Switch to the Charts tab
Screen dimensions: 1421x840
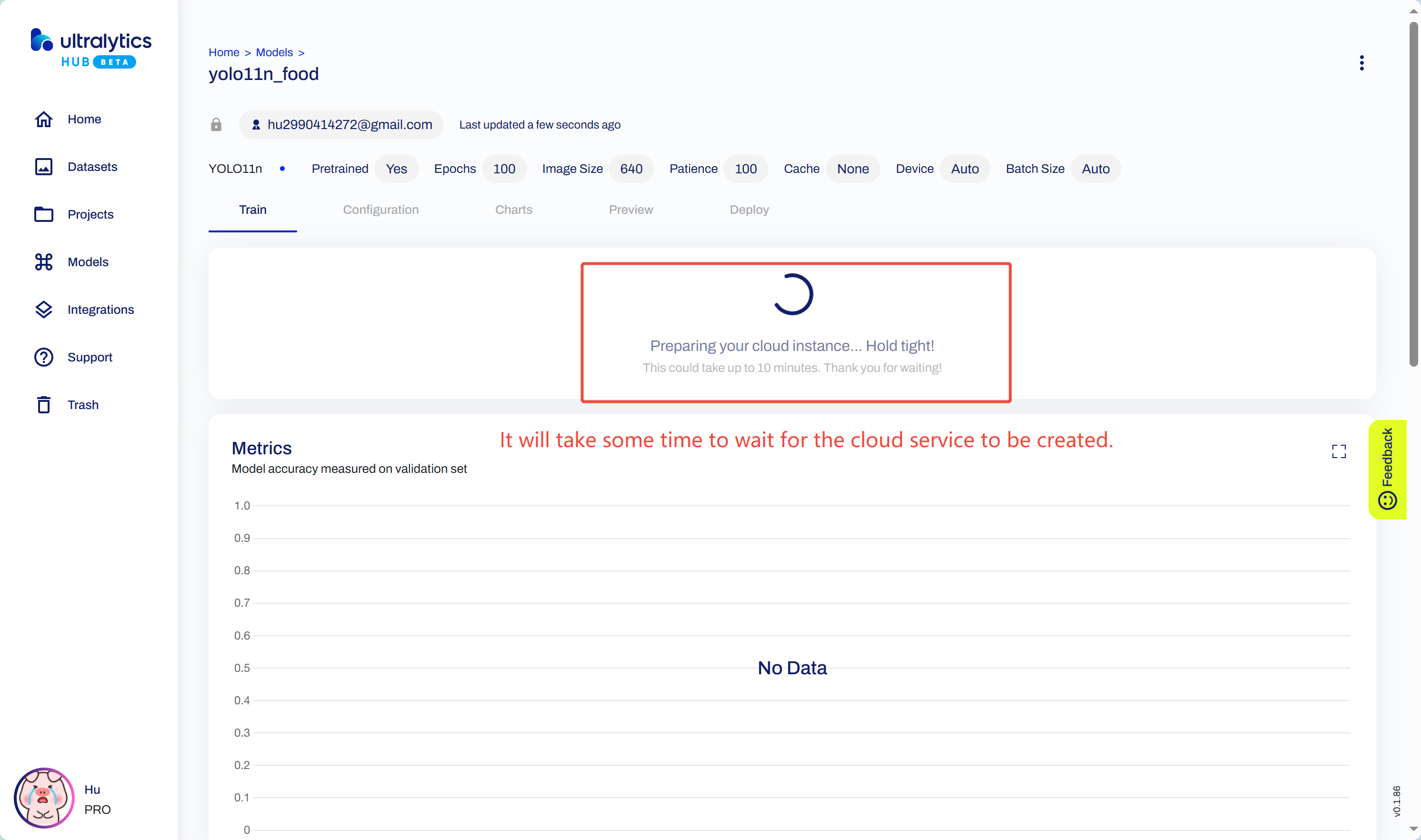click(x=513, y=210)
